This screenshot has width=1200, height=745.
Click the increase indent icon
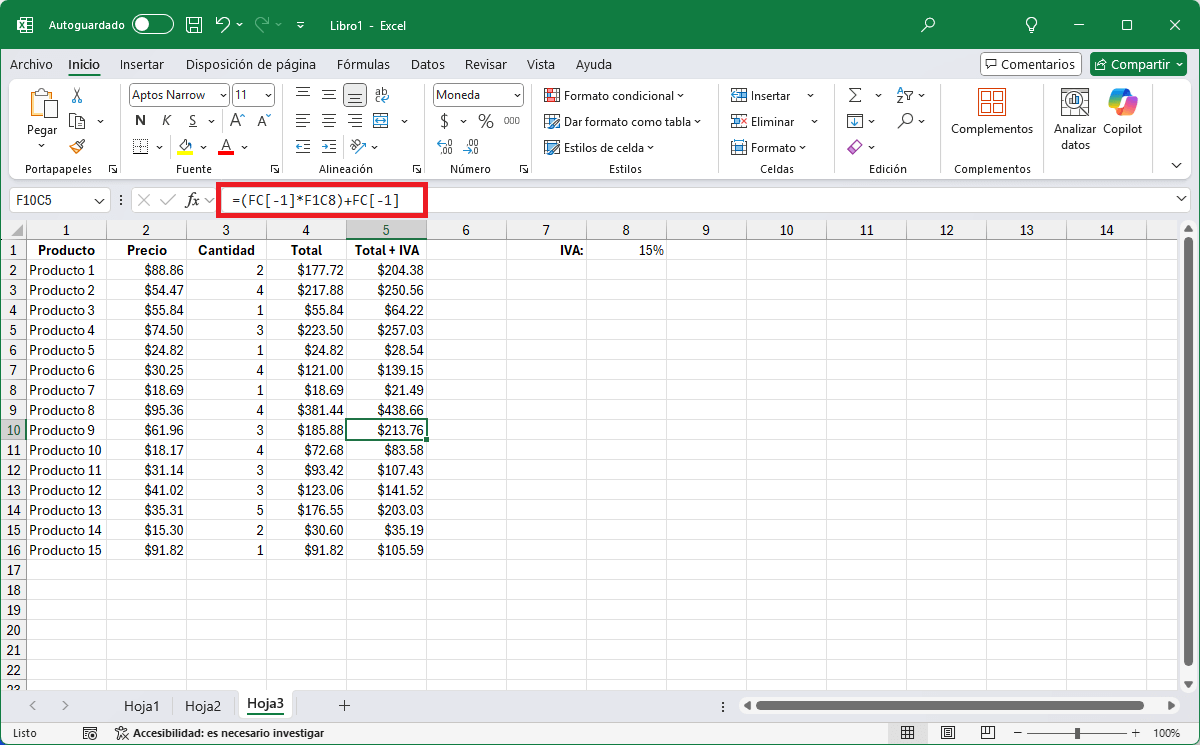[329, 147]
